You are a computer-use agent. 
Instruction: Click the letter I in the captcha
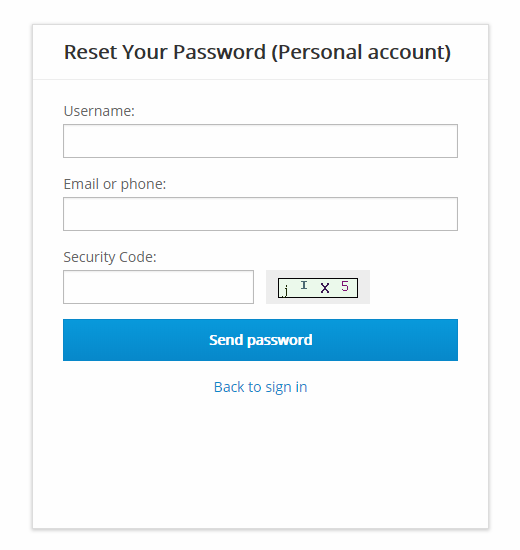304,285
